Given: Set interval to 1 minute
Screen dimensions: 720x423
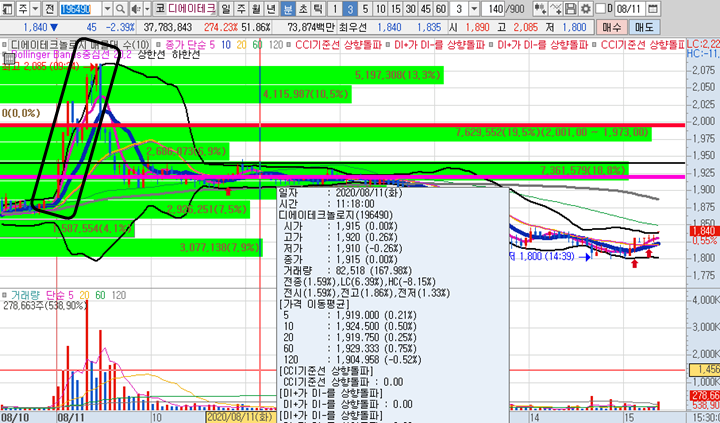Looking at the screenshot, I should point(335,8).
